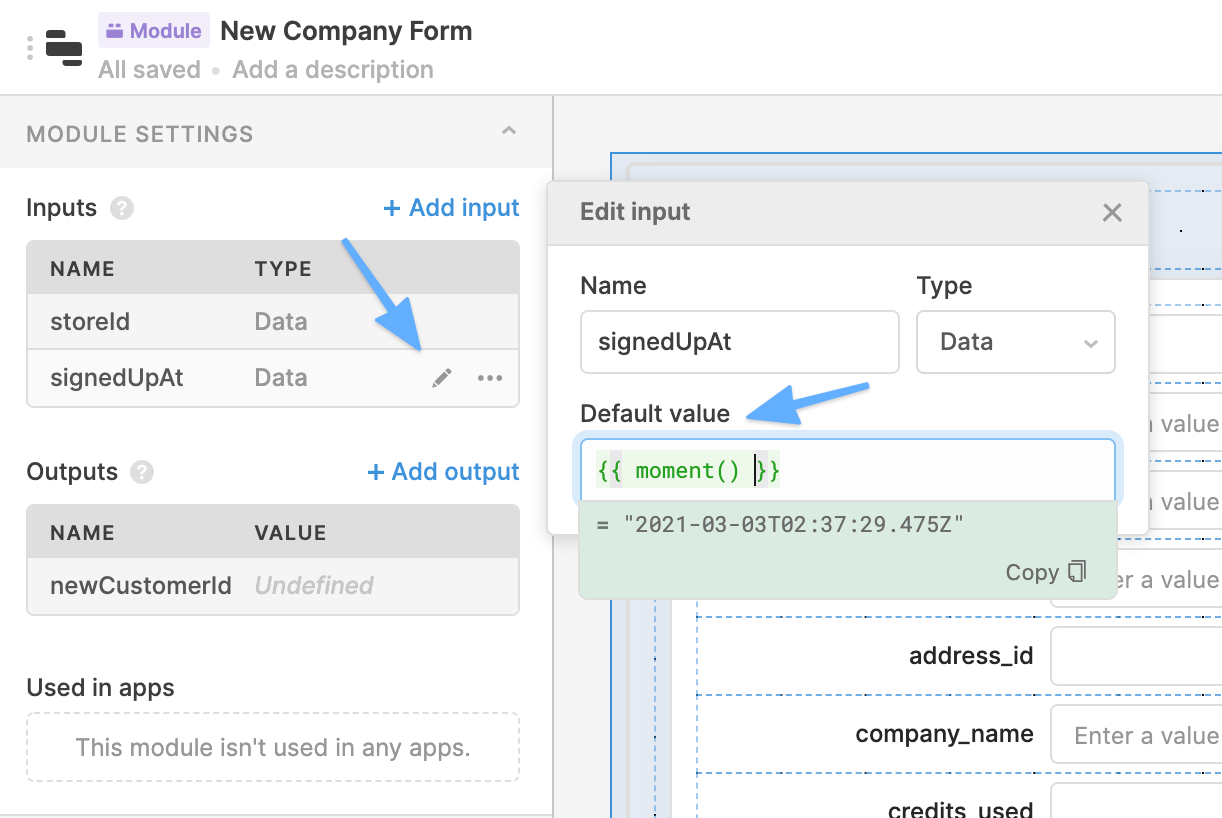
Task: Click the Add input link
Action: [451, 208]
